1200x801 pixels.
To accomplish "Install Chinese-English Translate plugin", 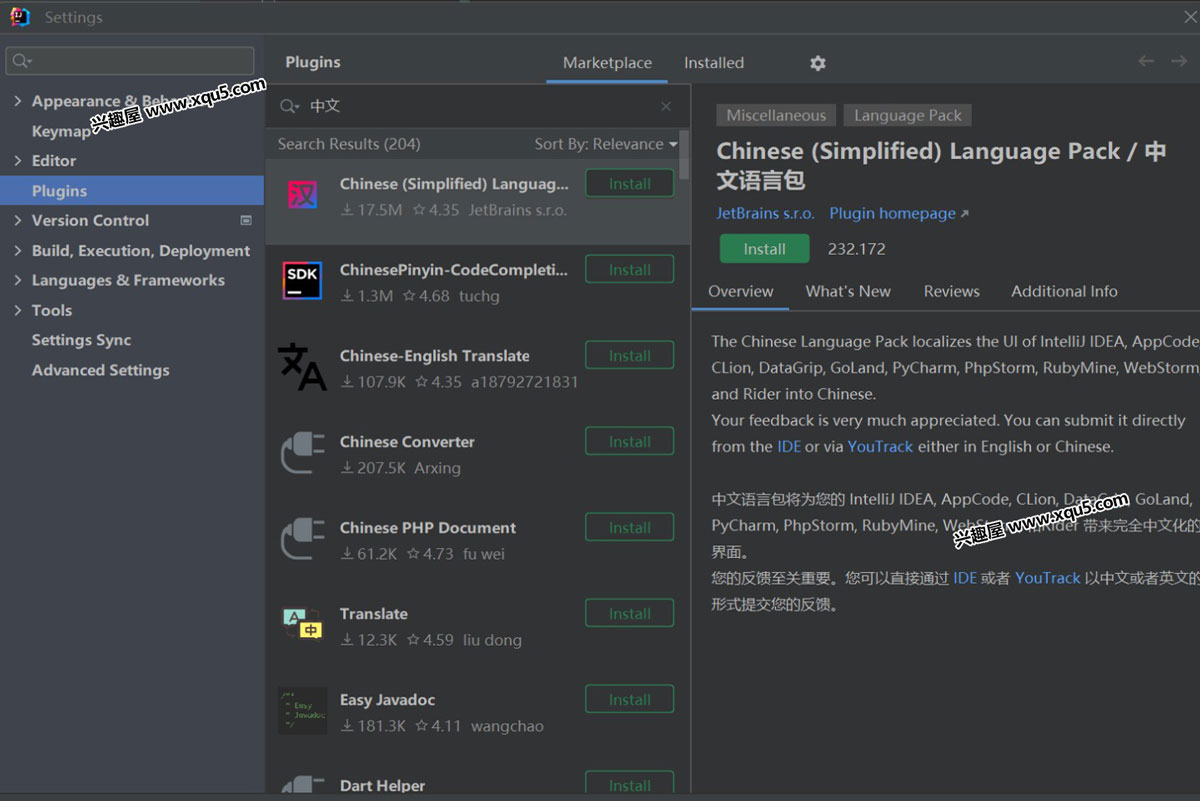I will coord(630,356).
